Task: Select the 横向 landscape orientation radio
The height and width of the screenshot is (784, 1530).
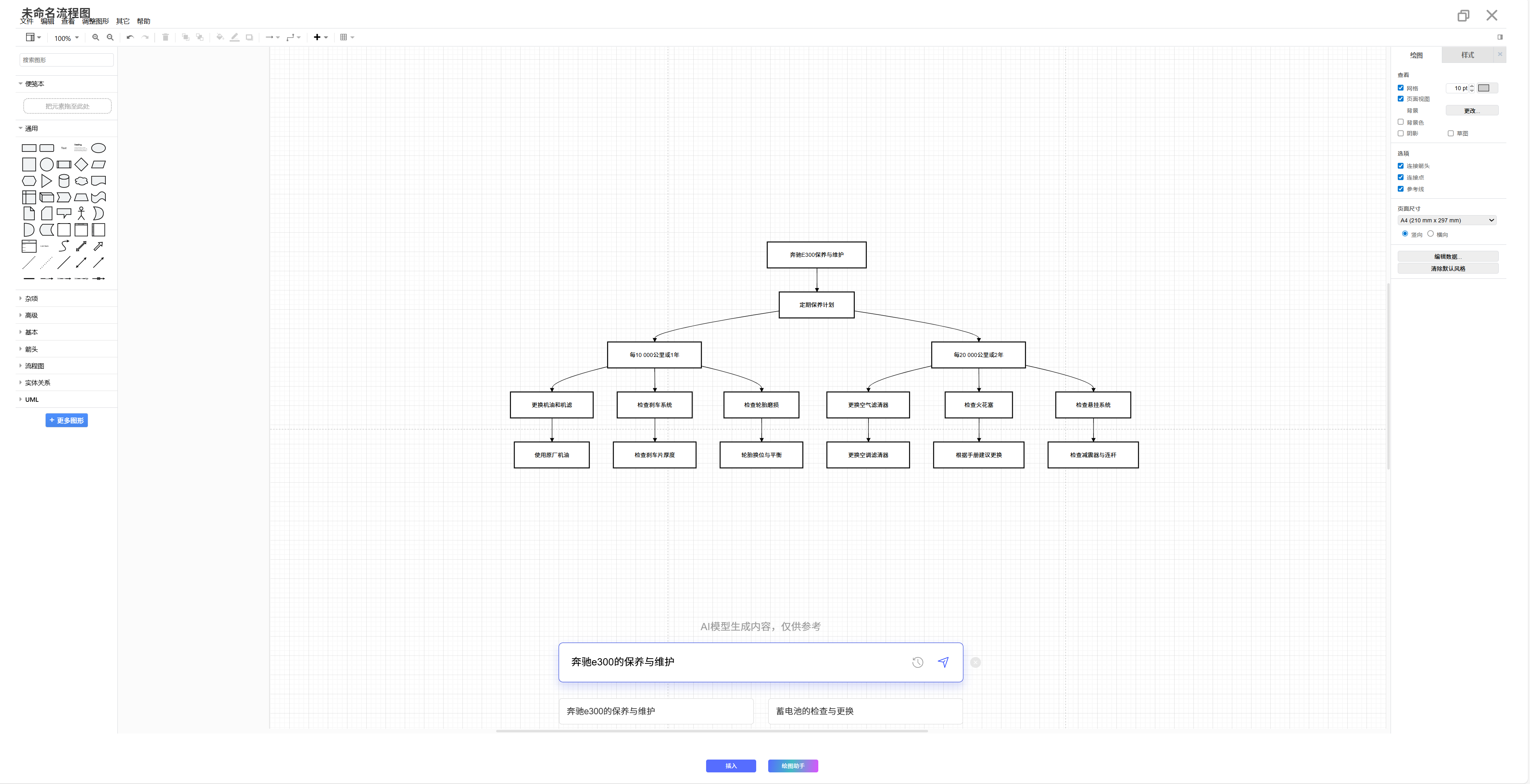Action: (x=1430, y=234)
